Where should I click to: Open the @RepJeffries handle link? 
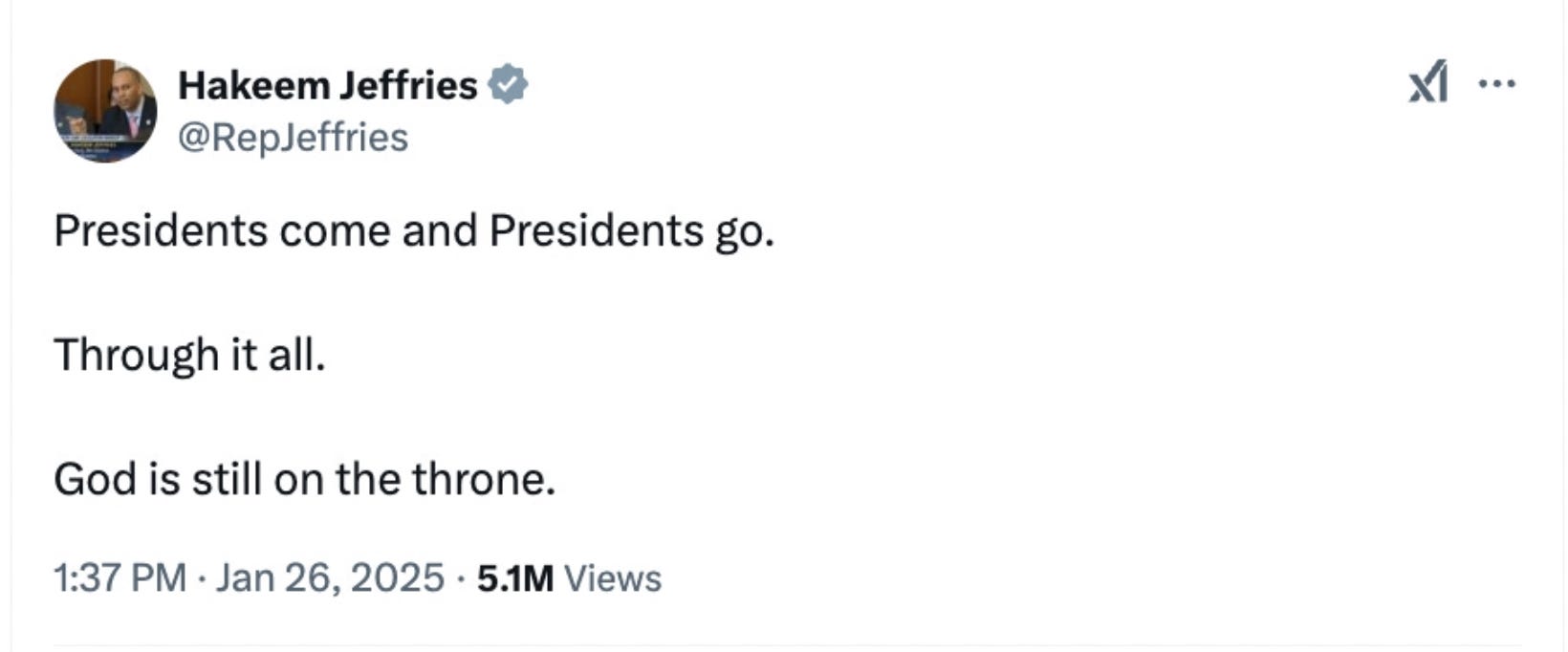tap(294, 138)
